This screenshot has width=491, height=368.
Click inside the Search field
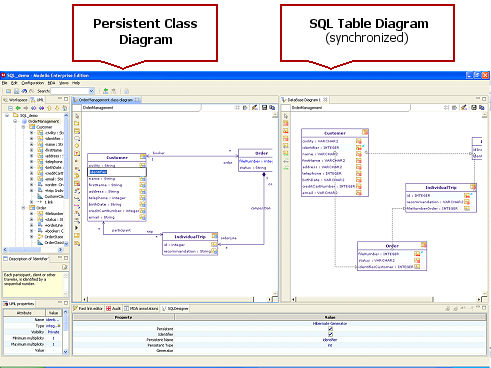click(x=69, y=91)
